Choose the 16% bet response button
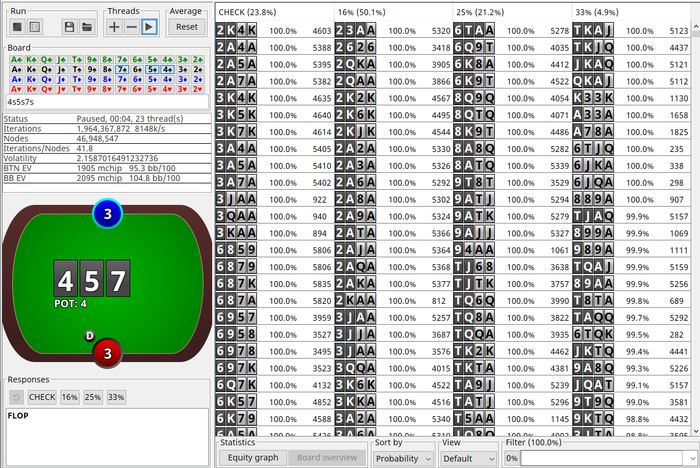 (x=70, y=397)
